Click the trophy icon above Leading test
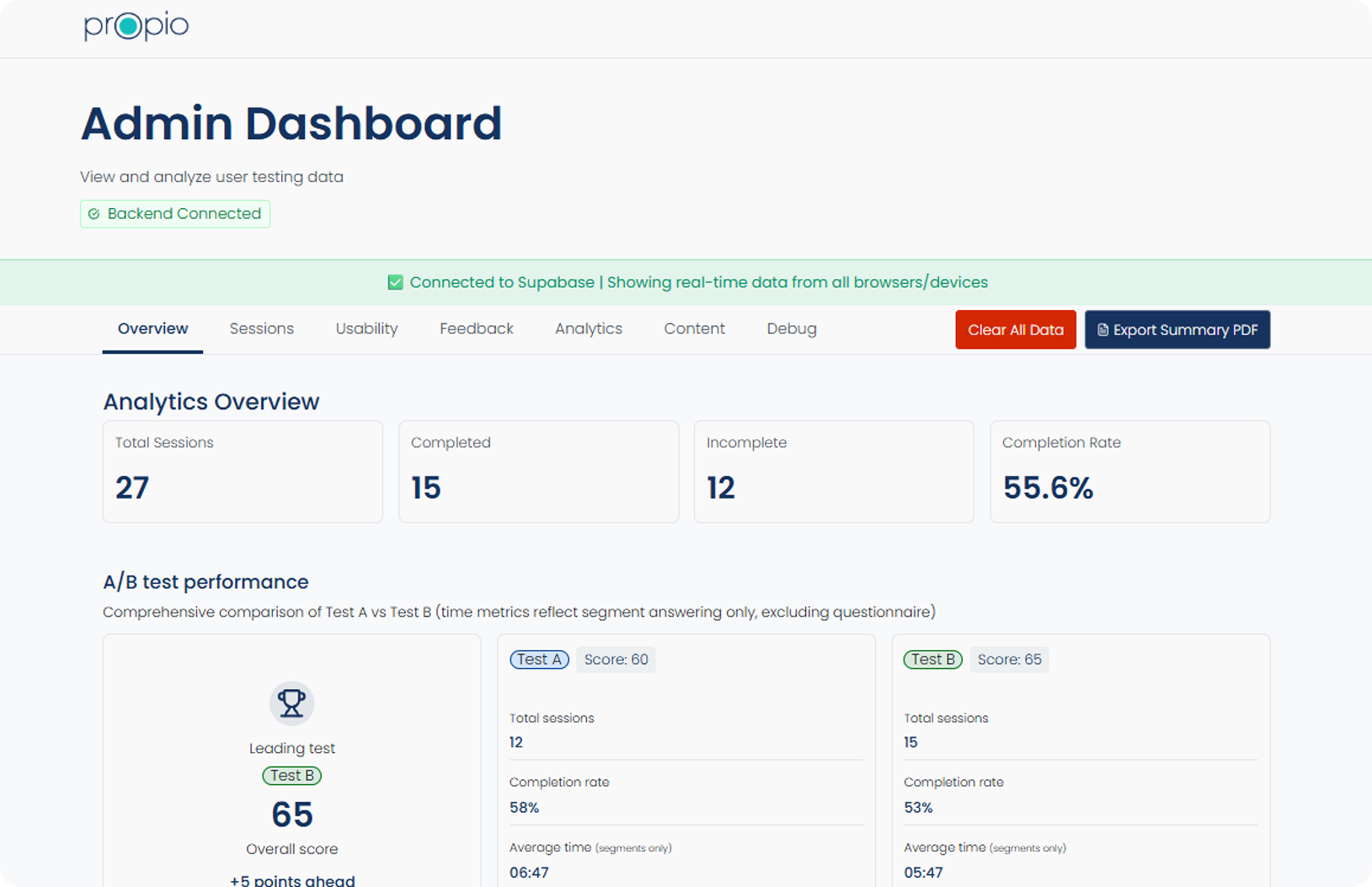Viewport: 1372px width, 887px height. click(x=291, y=703)
